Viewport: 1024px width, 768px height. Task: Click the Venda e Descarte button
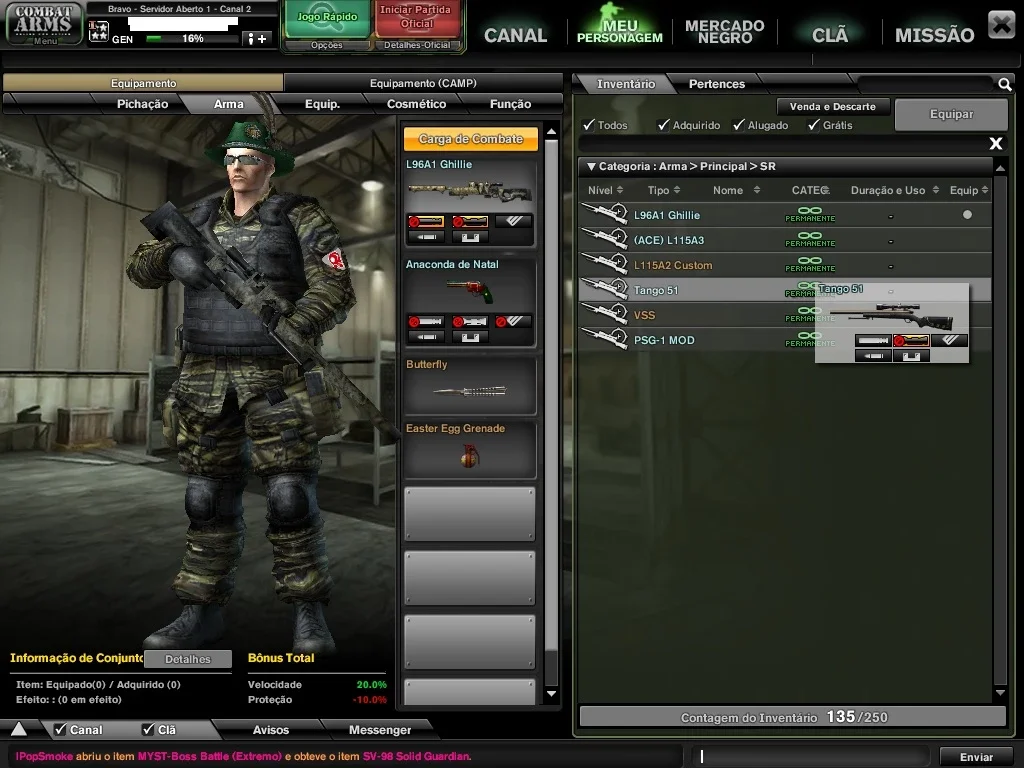coord(833,106)
